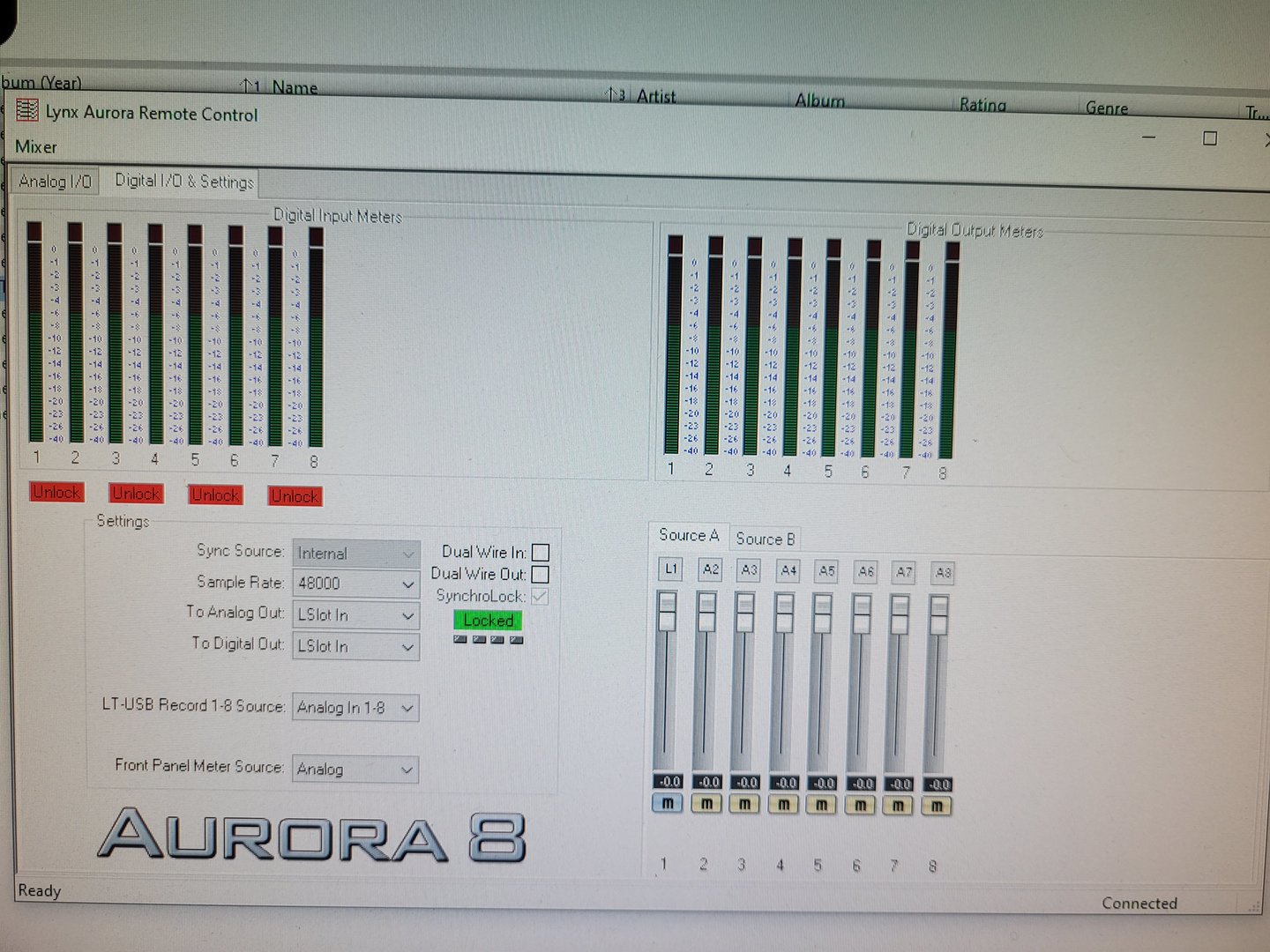The height and width of the screenshot is (952, 1270).
Task: Click the Unlock indicator under inputs 1-2
Action: coord(56,492)
